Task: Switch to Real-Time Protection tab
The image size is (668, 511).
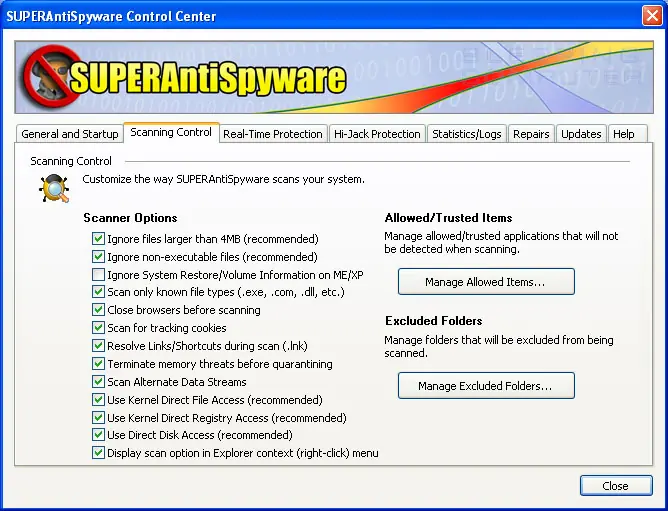Action: [273, 134]
